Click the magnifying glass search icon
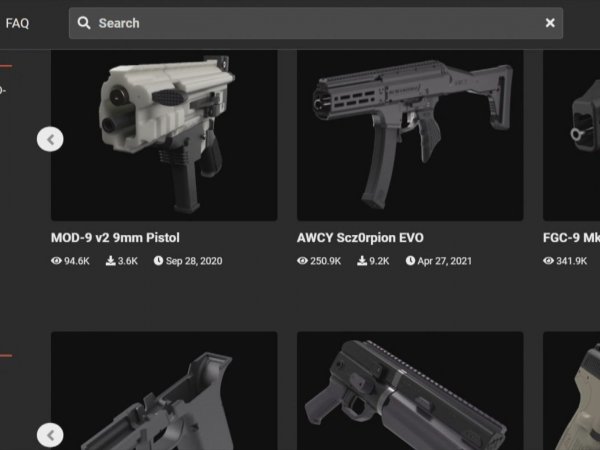Viewport: 600px width, 450px height. click(x=84, y=23)
